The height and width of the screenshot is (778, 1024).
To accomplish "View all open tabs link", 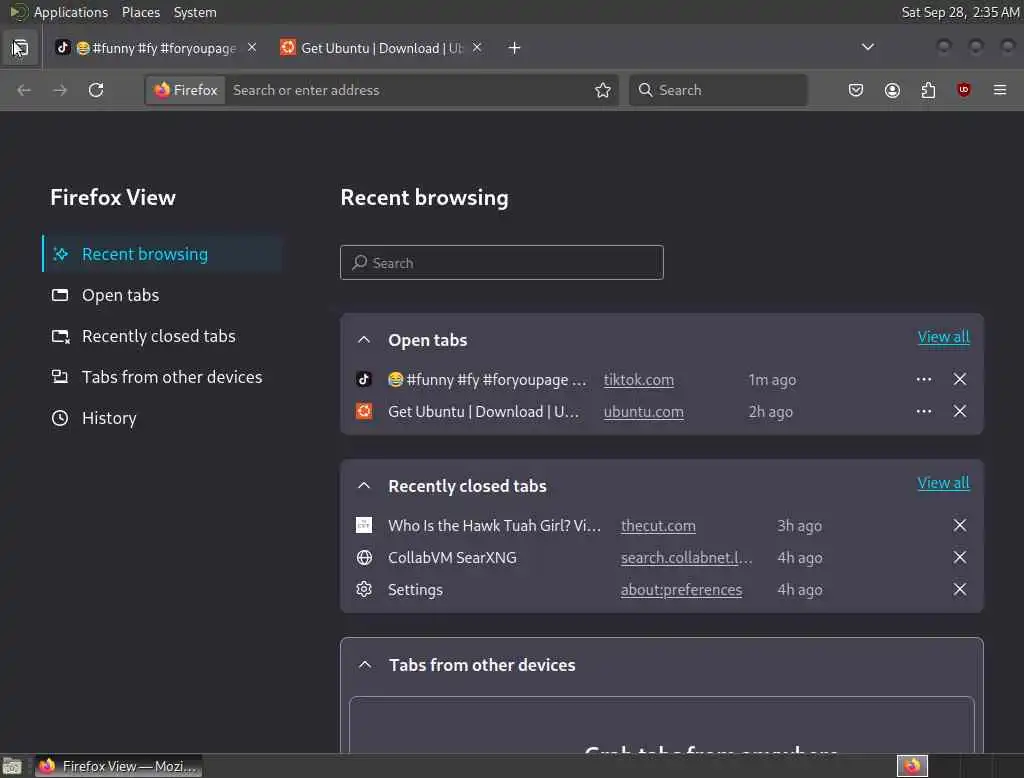I will [943, 337].
